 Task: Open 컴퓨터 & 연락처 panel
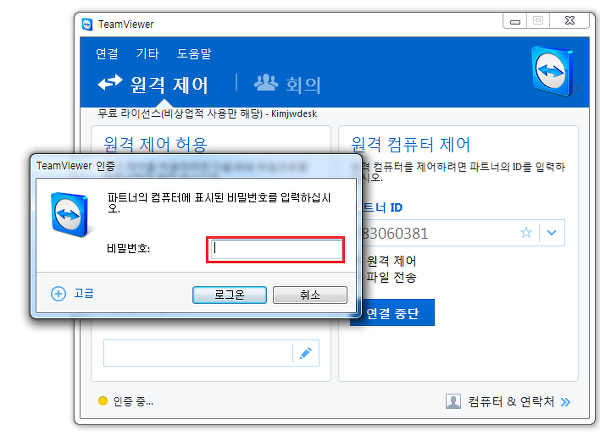[x=511, y=401]
